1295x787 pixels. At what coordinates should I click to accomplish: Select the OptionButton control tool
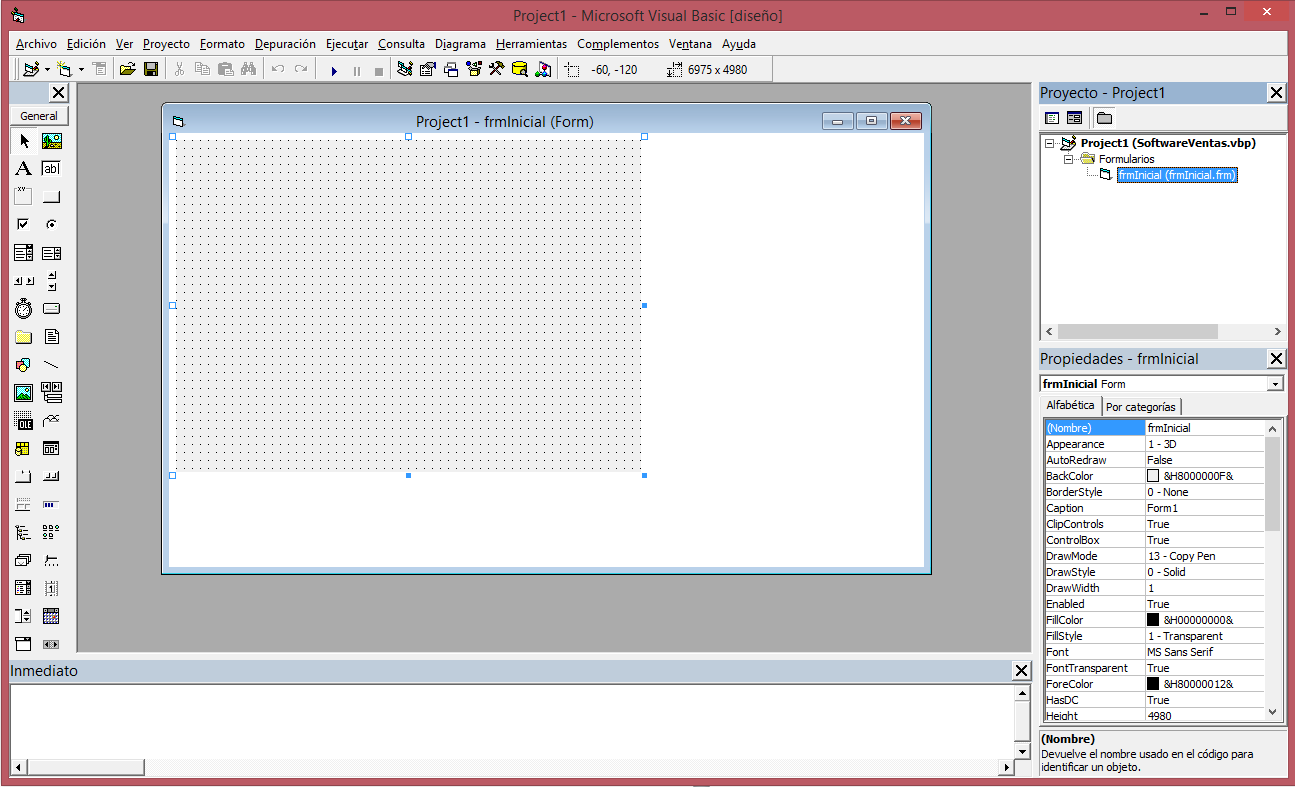pos(51,225)
